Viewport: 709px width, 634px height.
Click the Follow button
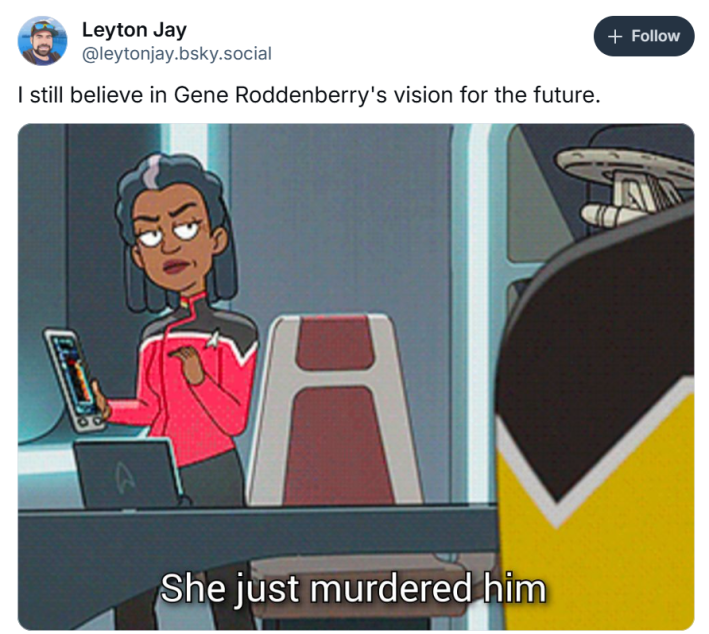[x=643, y=36]
